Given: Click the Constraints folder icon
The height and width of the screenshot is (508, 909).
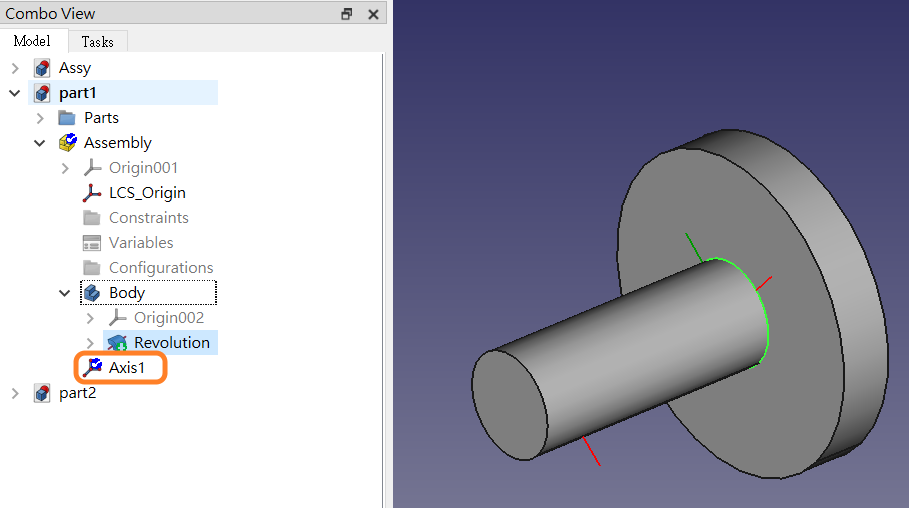Looking at the screenshot, I should (92, 217).
